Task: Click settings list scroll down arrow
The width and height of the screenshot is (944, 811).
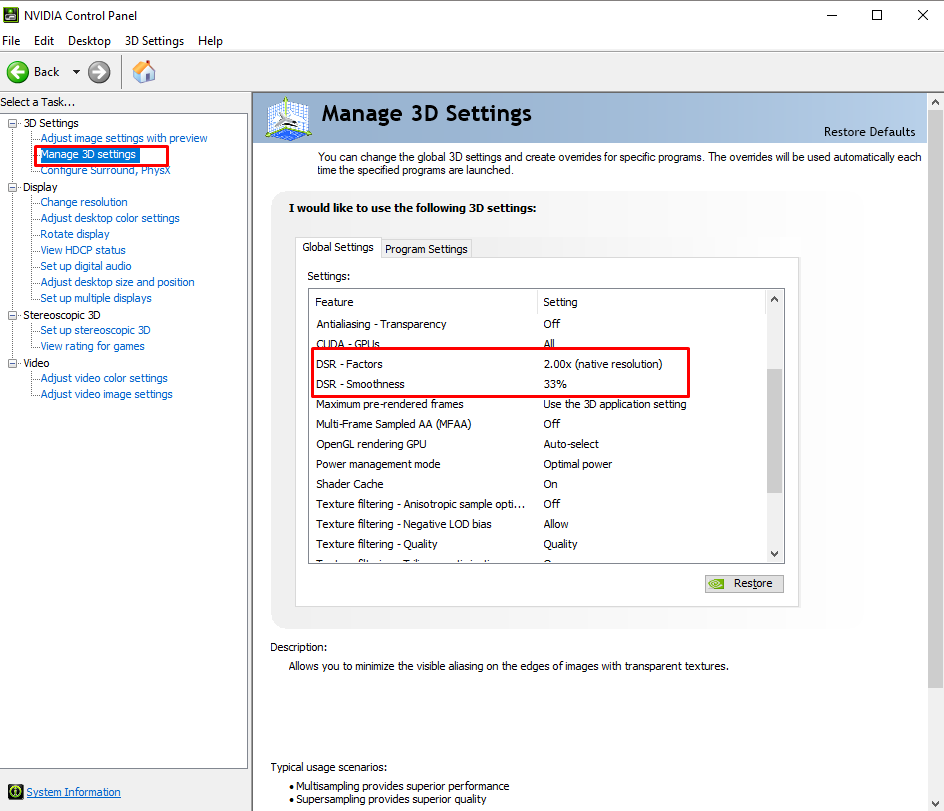Action: tap(774, 553)
